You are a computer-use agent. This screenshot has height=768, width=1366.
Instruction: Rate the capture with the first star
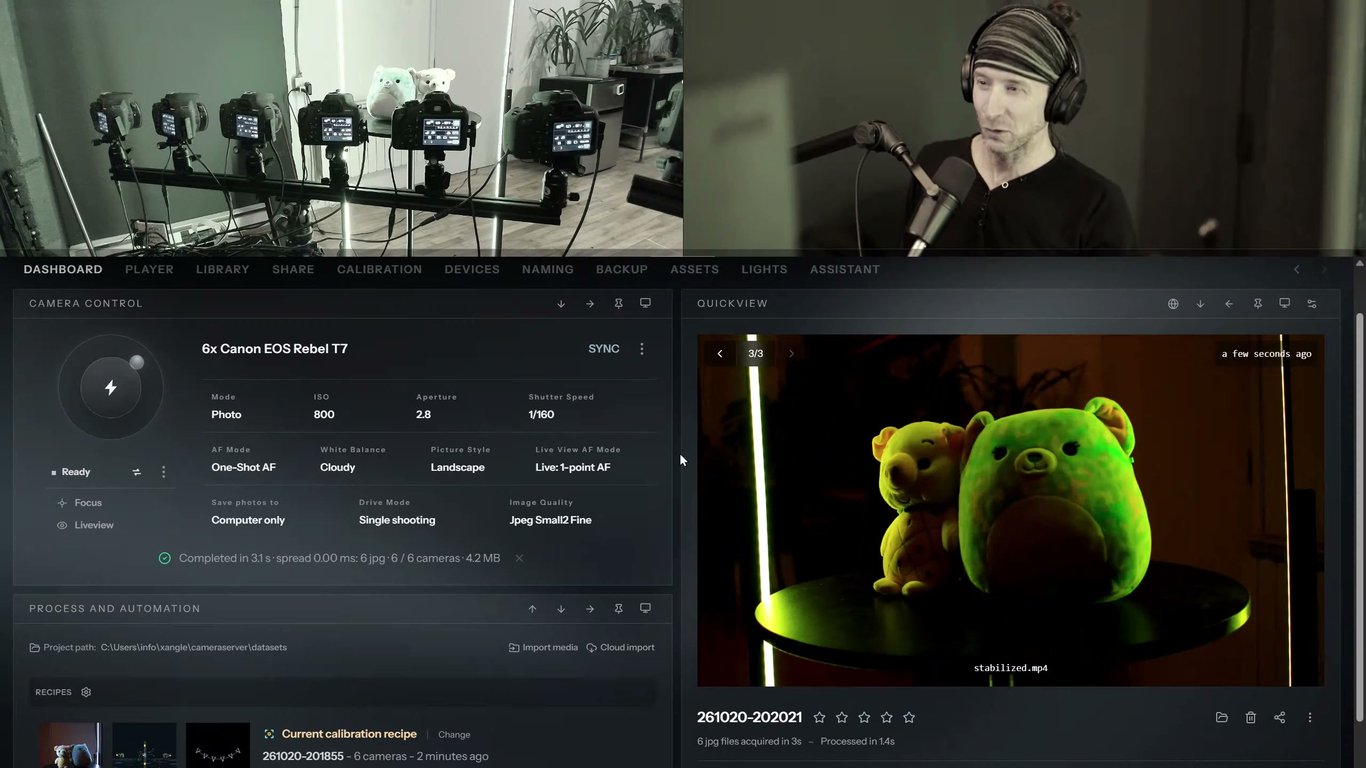pyautogui.click(x=820, y=717)
